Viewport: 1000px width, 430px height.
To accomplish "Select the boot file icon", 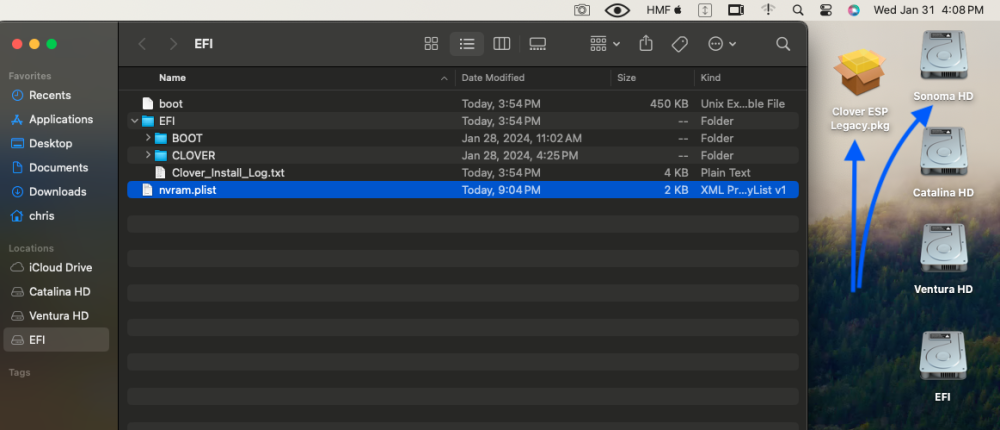I will click(148, 103).
